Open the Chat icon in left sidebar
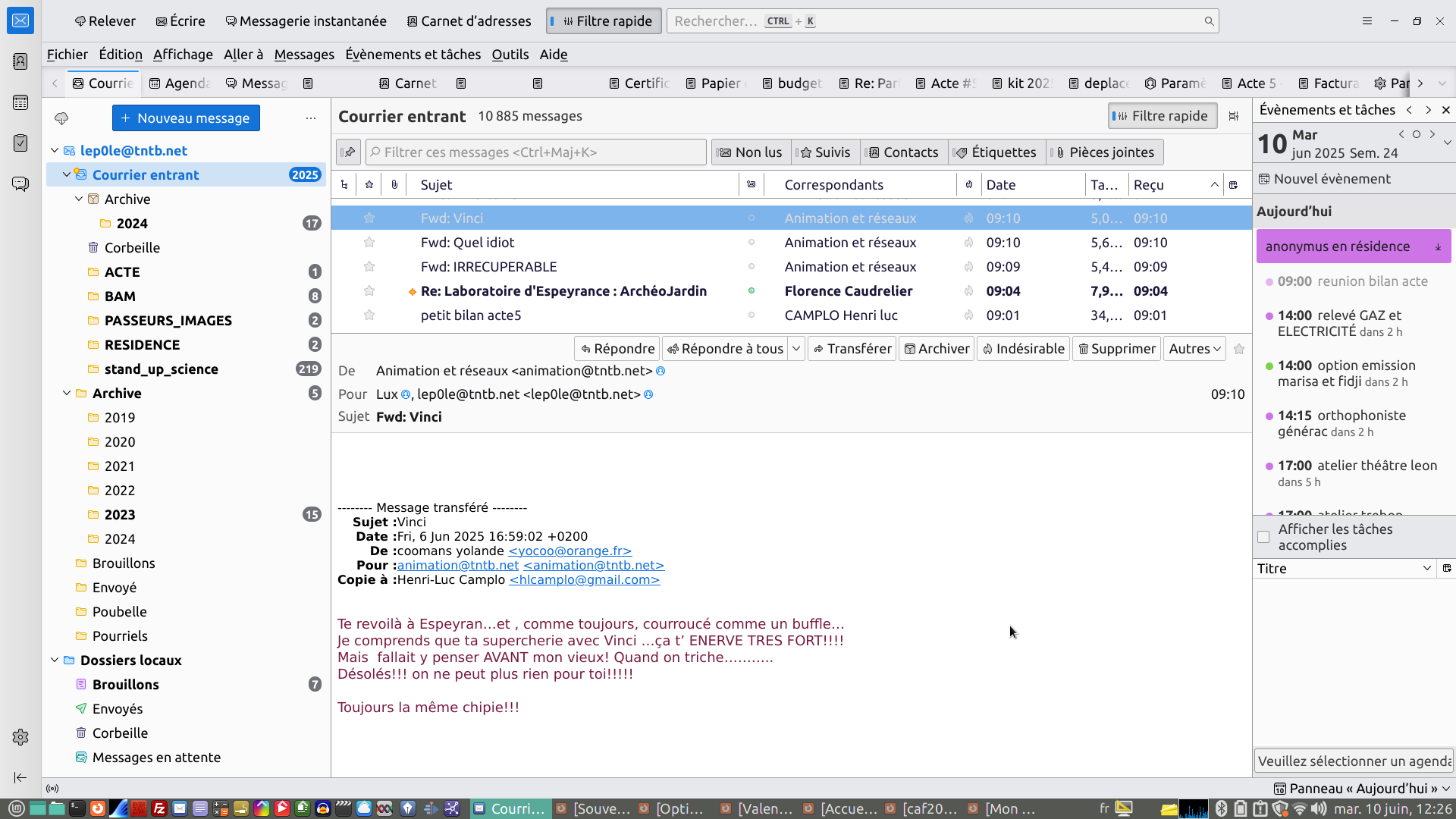The image size is (1456, 819). coord(20,184)
